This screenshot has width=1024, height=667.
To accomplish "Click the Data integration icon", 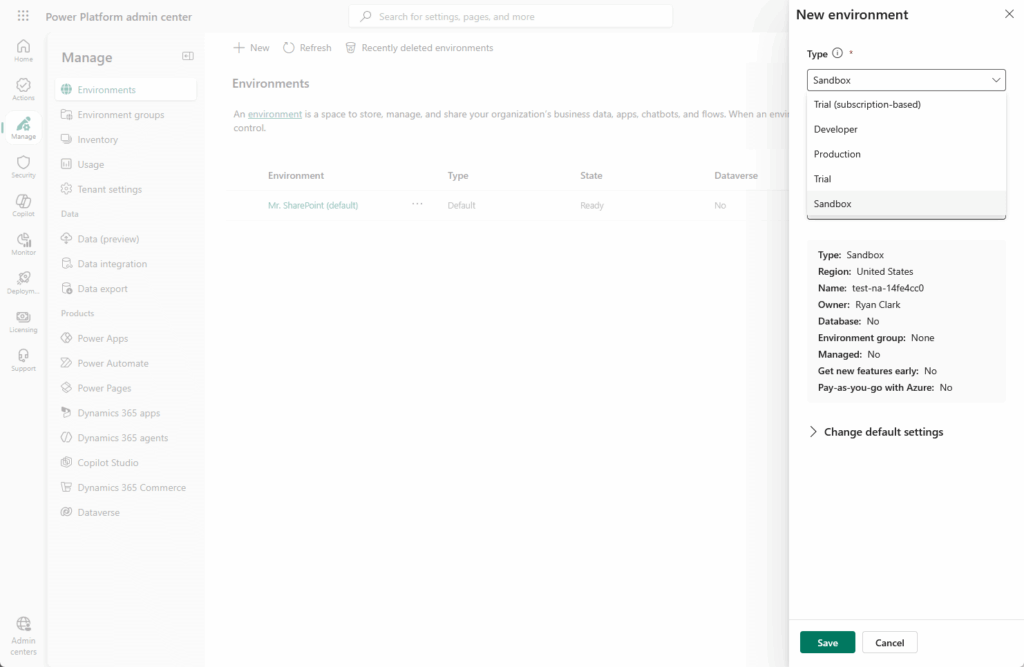I will point(67,263).
